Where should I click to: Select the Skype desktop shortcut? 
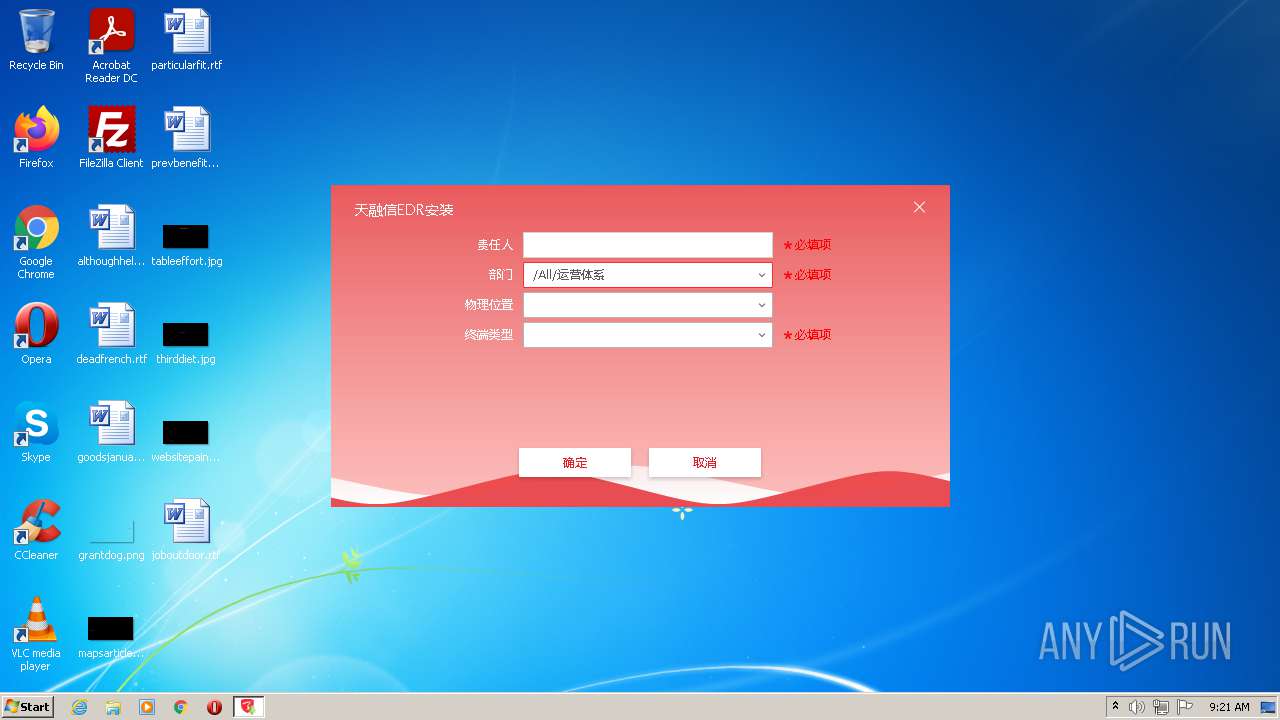[x=36, y=432]
